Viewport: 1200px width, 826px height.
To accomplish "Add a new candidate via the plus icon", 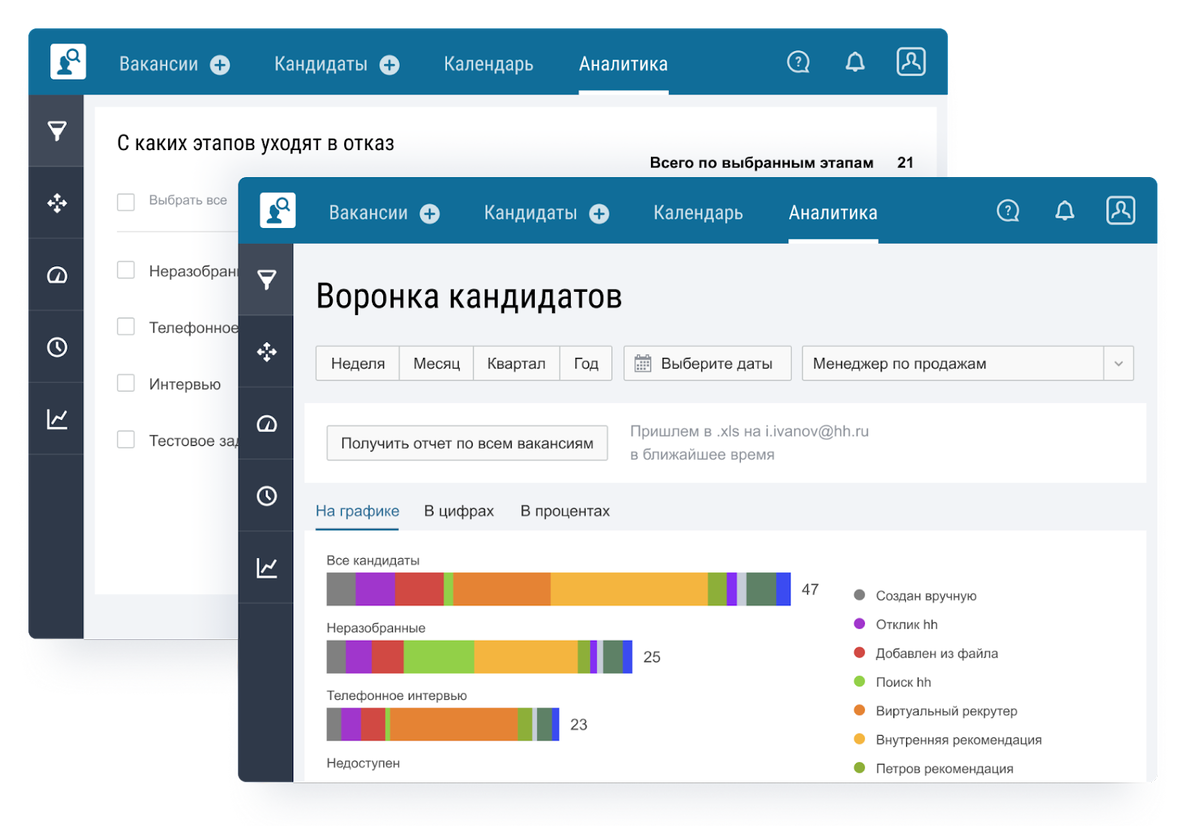I will click(x=599, y=212).
